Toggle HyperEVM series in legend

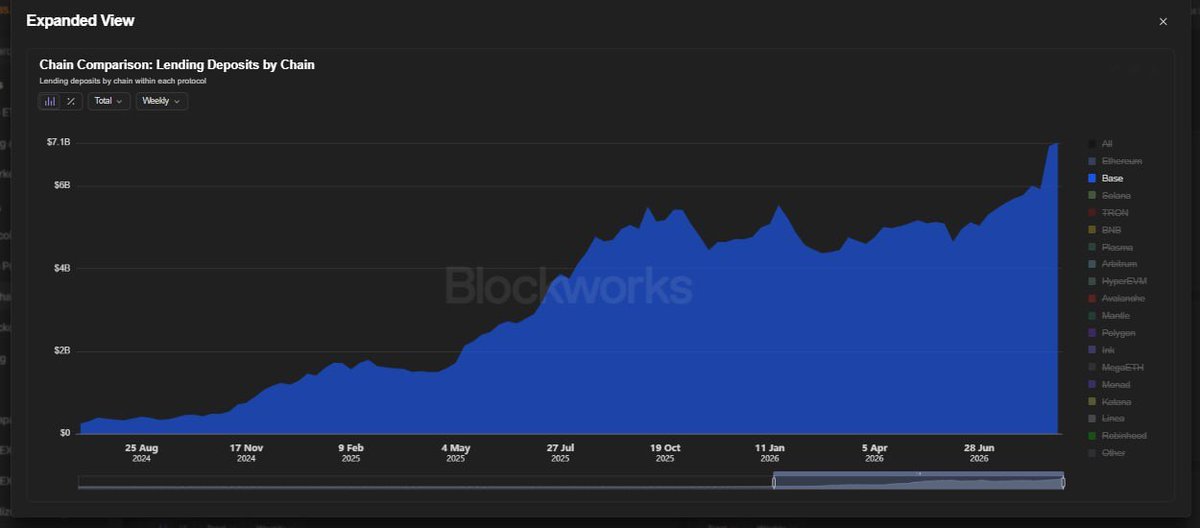coord(1116,281)
